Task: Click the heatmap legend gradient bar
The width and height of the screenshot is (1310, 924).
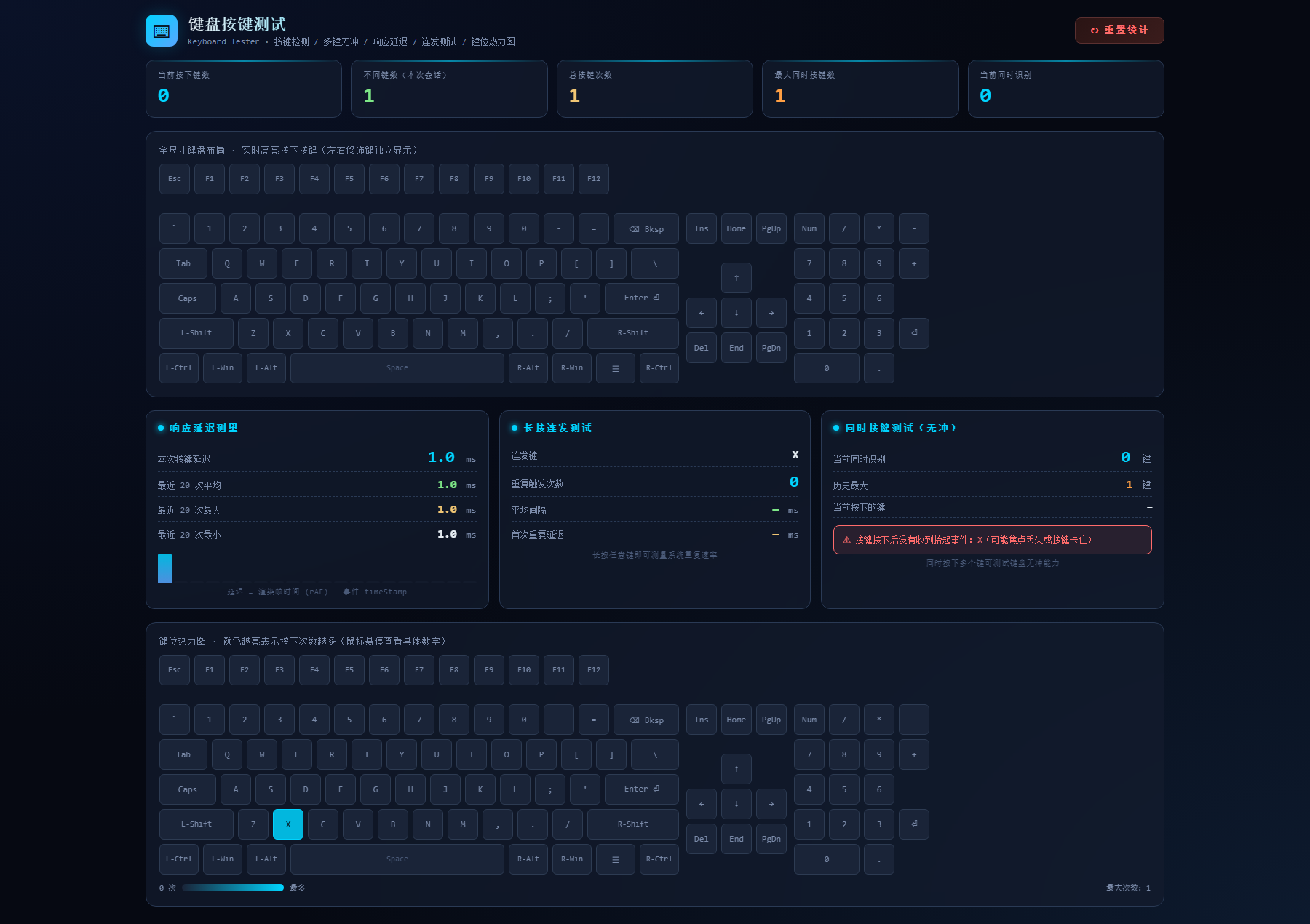Action: pyautogui.click(x=233, y=888)
